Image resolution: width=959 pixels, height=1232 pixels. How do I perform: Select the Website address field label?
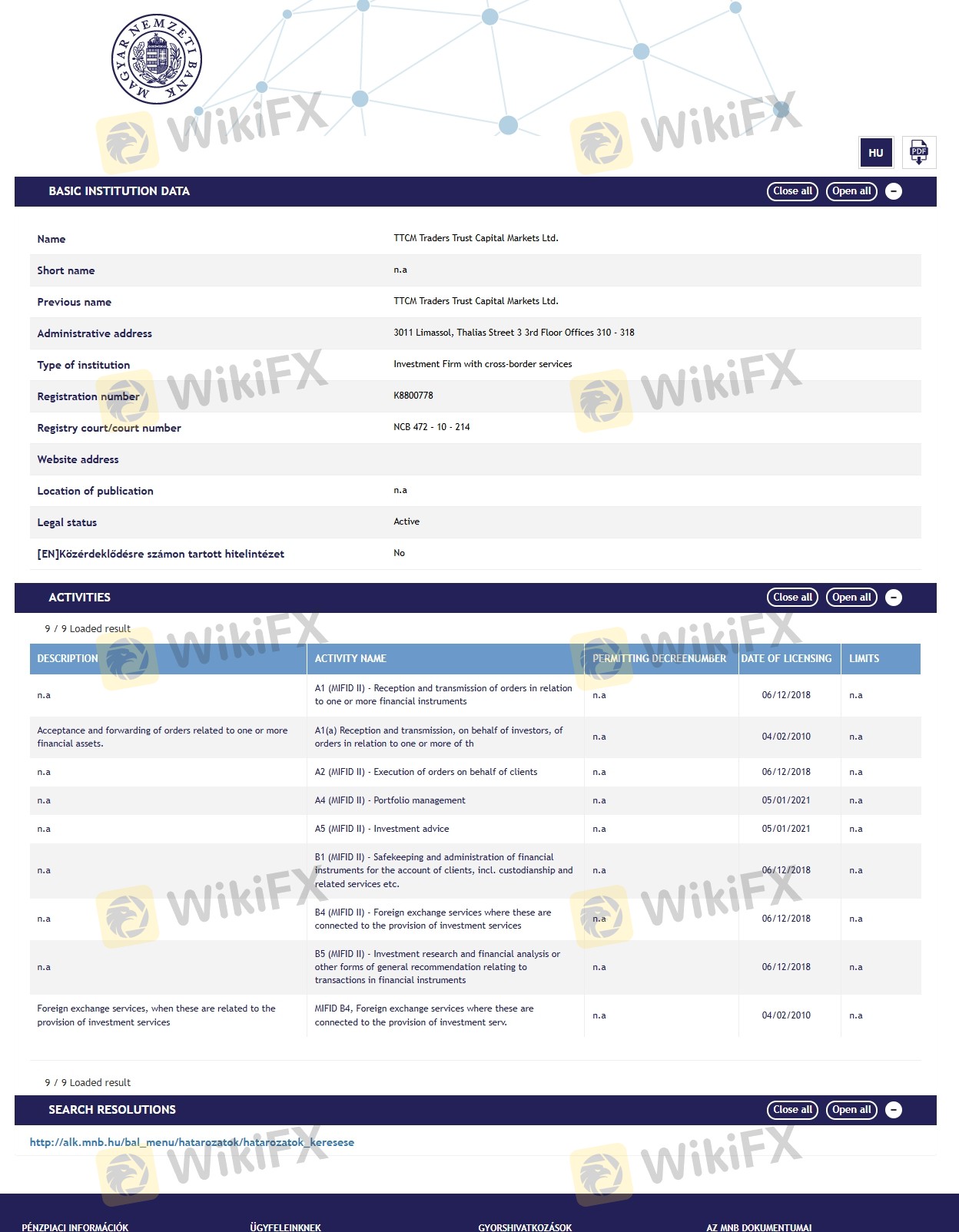78,459
